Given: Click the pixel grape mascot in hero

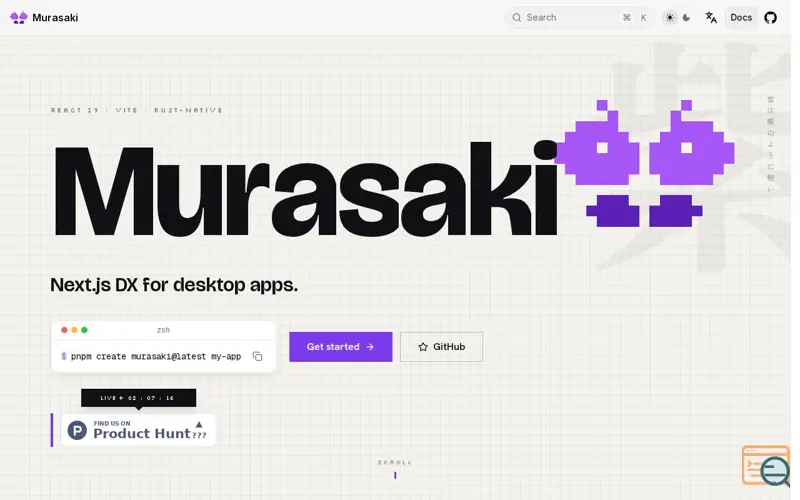Looking at the screenshot, I should [x=645, y=163].
